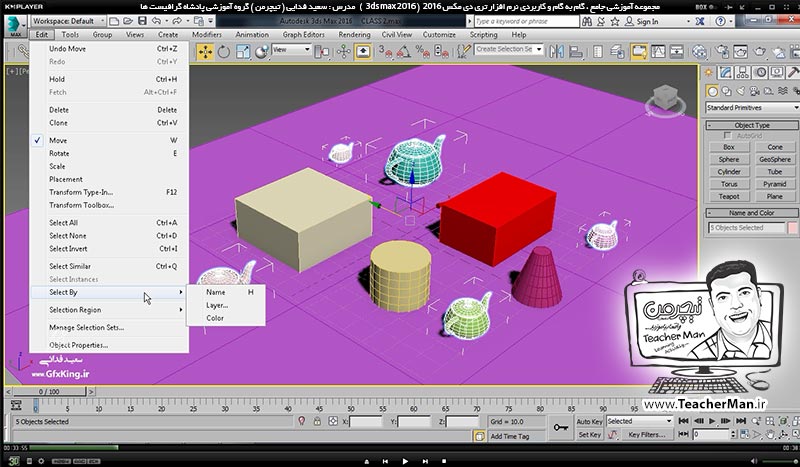Click the 0 / 100 time slider
The width and height of the screenshot is (800, 467).
pos(49,391)
